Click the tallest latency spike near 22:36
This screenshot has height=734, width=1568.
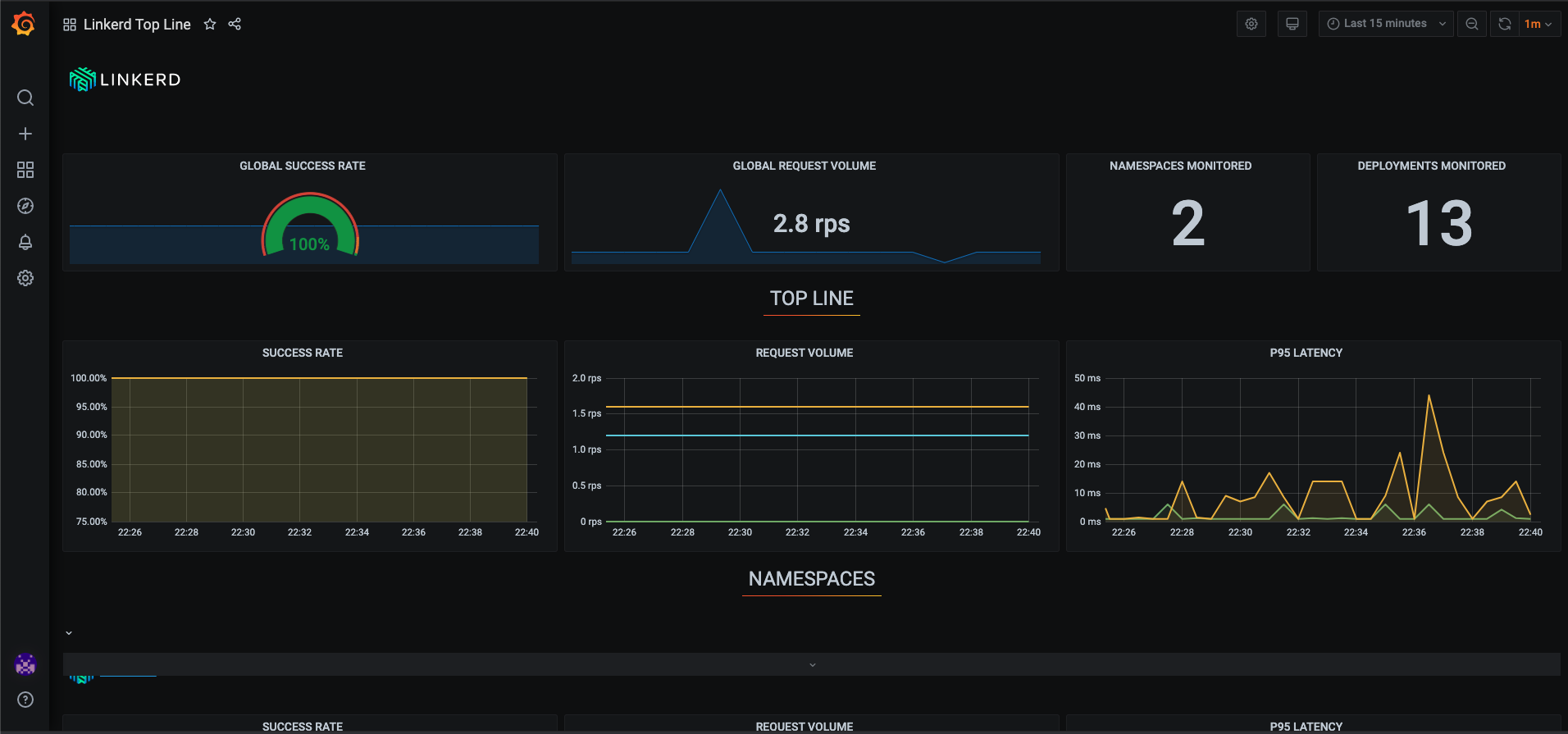click(x=1429, y=397)
